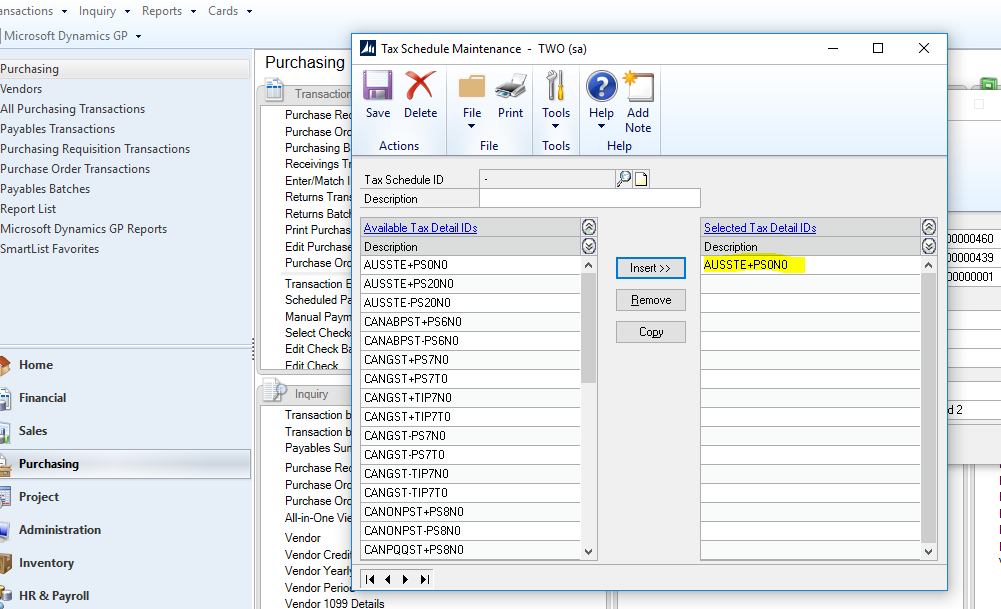Click the Copy button

pos(651,332)
